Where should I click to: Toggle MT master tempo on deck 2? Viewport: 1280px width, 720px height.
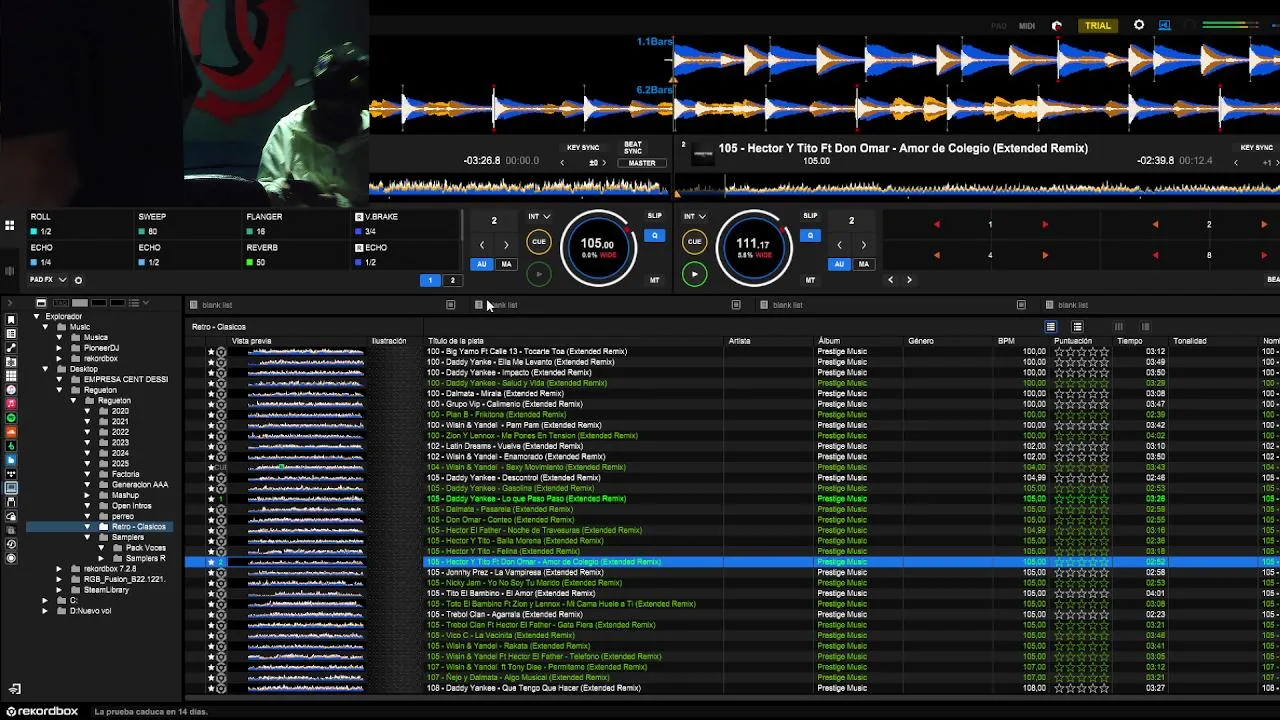810,280
